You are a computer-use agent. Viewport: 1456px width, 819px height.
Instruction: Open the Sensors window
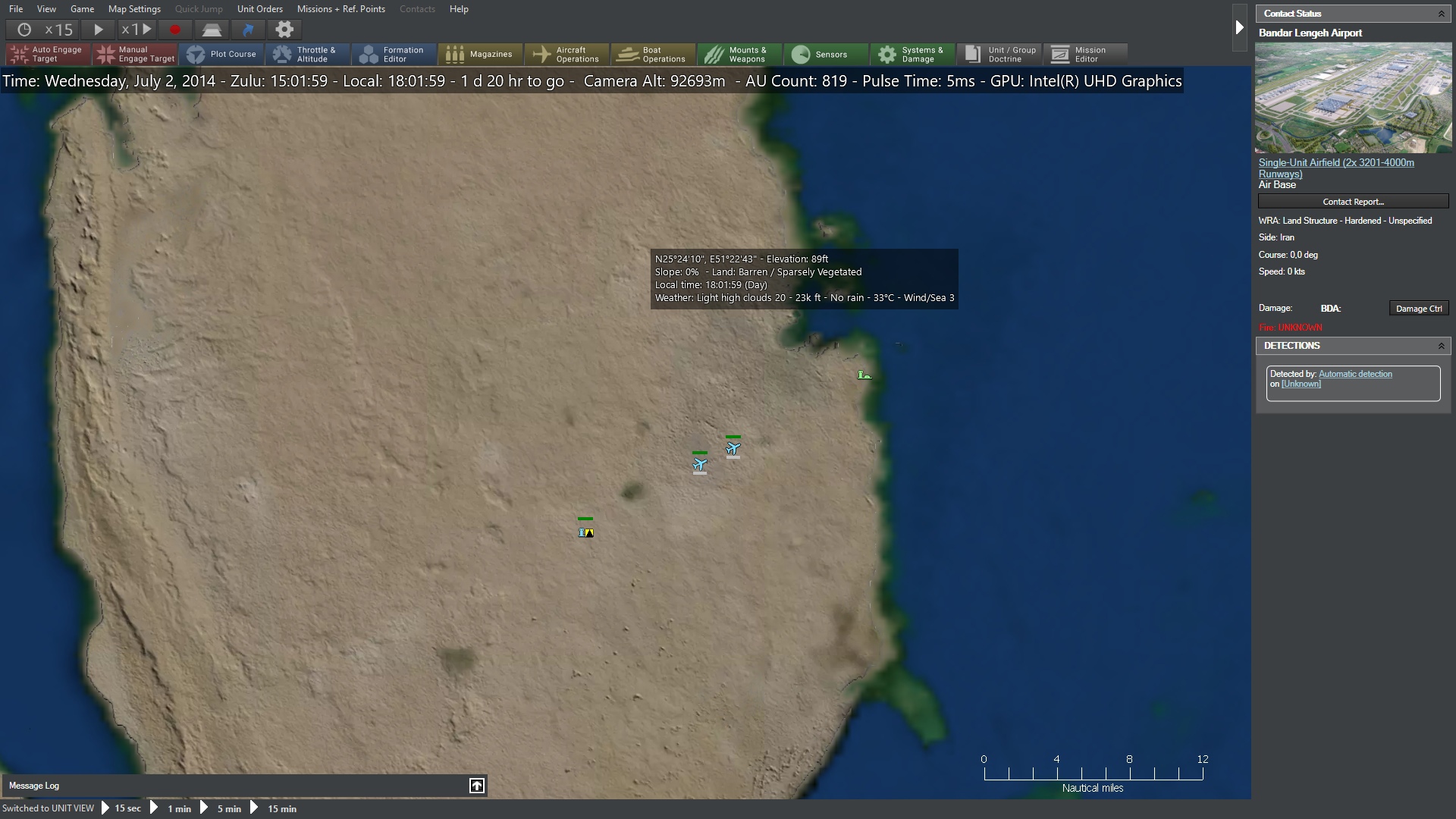point(827,55)
